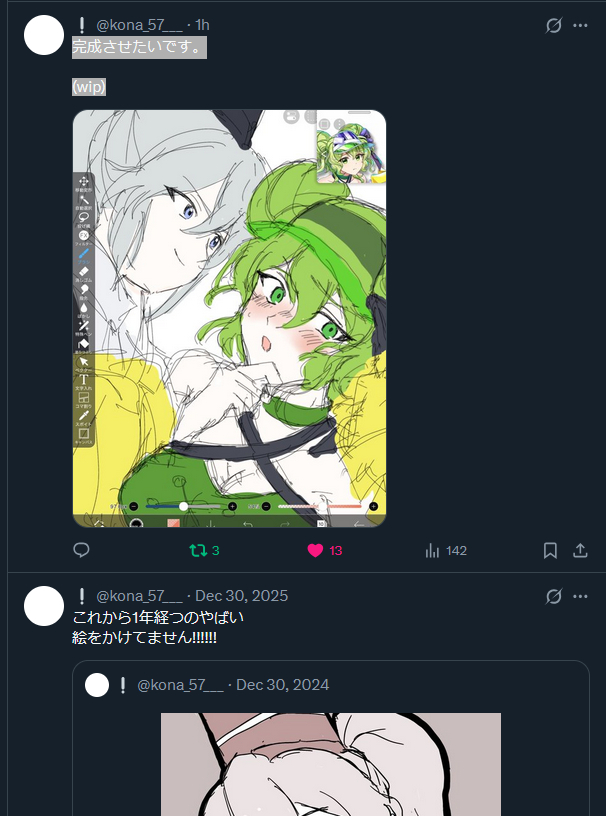Select the 完成させたいです。 post text
This screenshot has height=816, width=606.
[x=139, y=47]
